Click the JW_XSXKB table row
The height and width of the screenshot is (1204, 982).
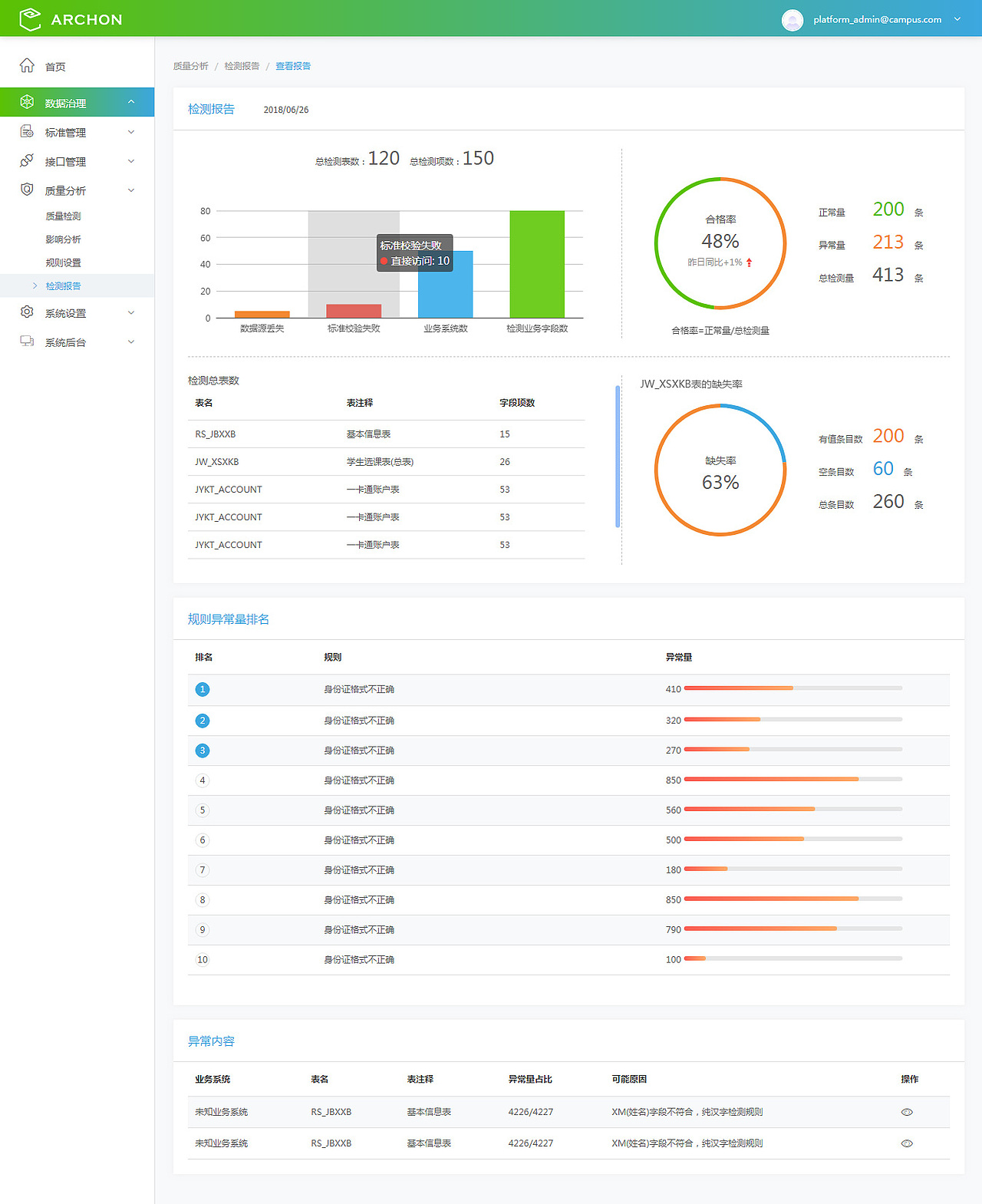[x=386, y=462]
